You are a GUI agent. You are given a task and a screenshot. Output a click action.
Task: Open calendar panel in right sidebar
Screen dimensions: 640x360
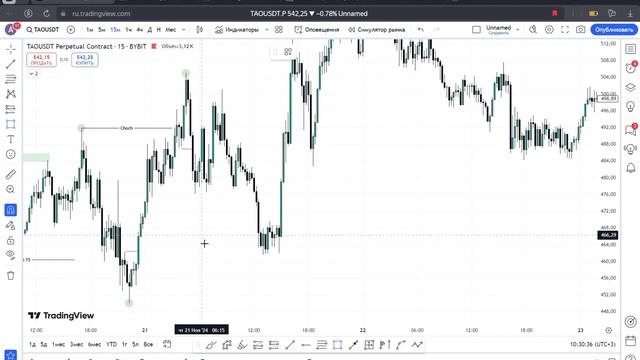coord(631,340)
